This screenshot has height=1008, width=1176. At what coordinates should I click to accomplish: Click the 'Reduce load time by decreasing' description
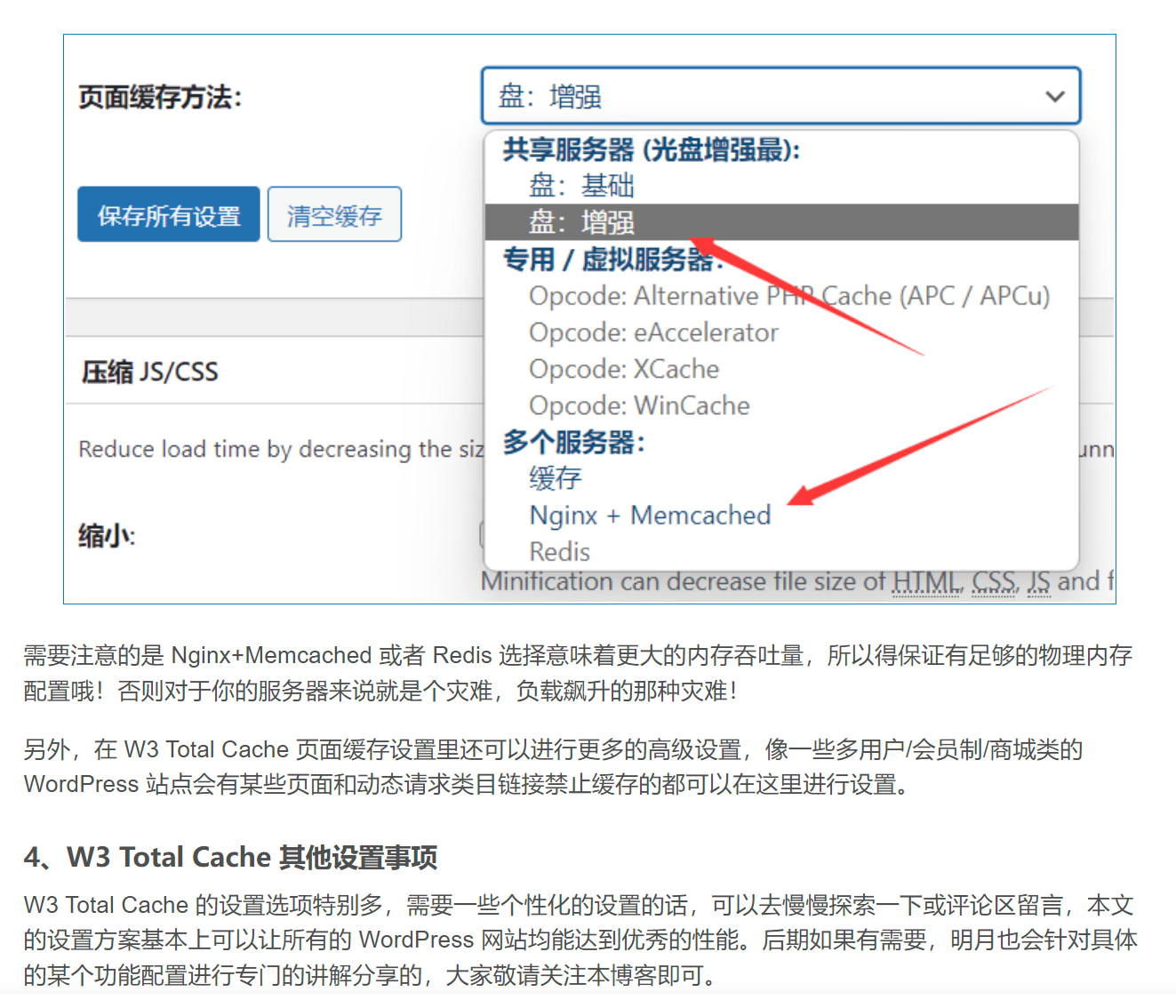281,449
